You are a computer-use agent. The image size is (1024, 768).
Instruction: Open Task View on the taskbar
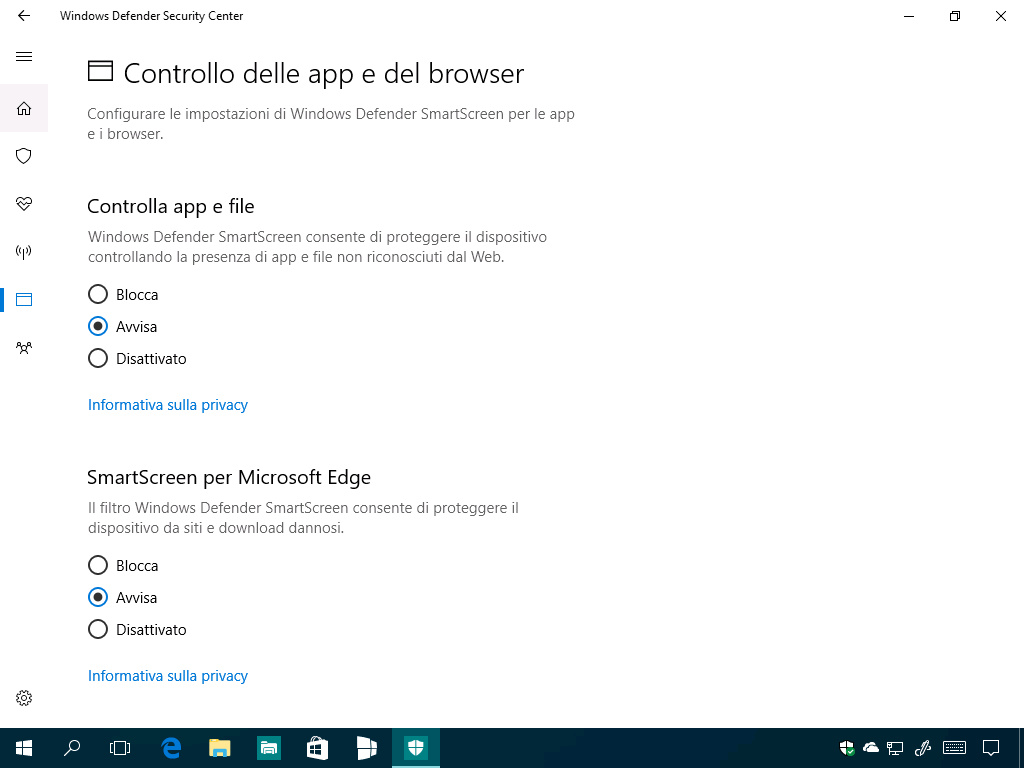[120, 748]
